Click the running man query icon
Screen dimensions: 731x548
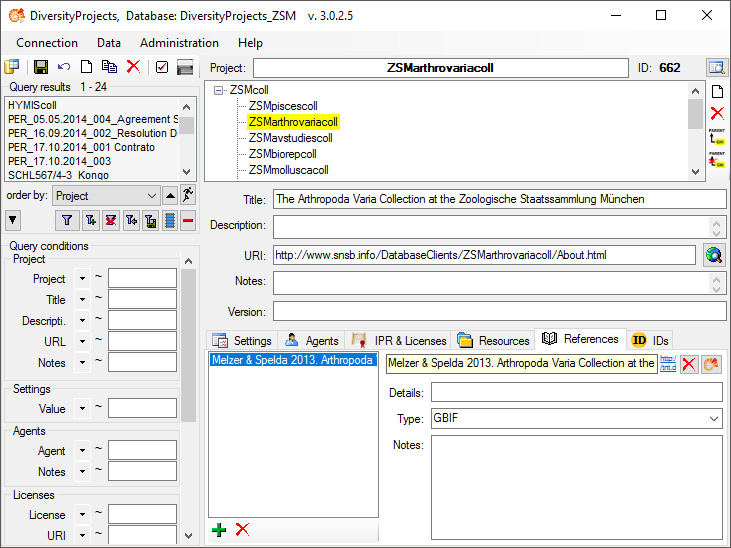coord(188,195)
